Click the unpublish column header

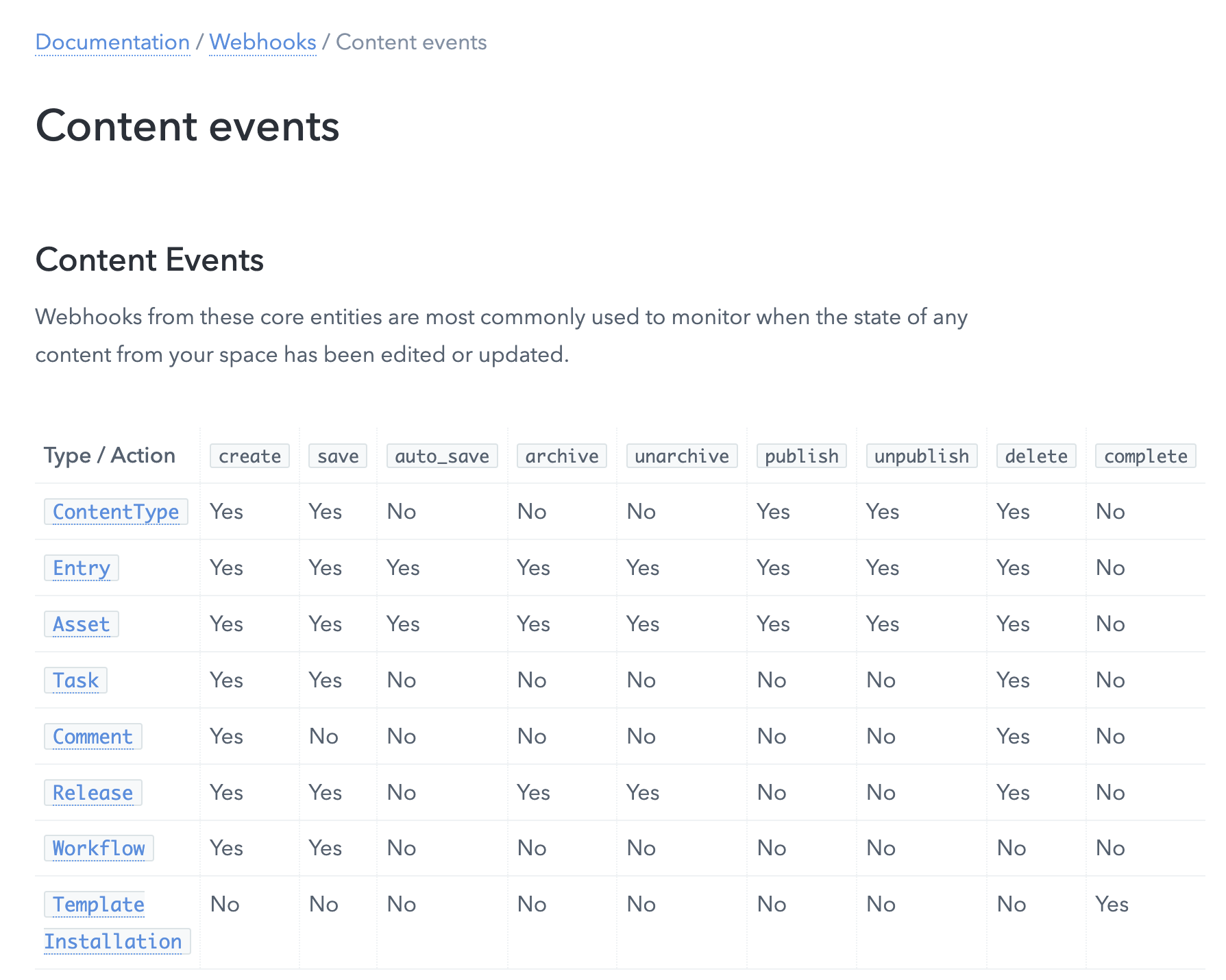pos(922,456)
